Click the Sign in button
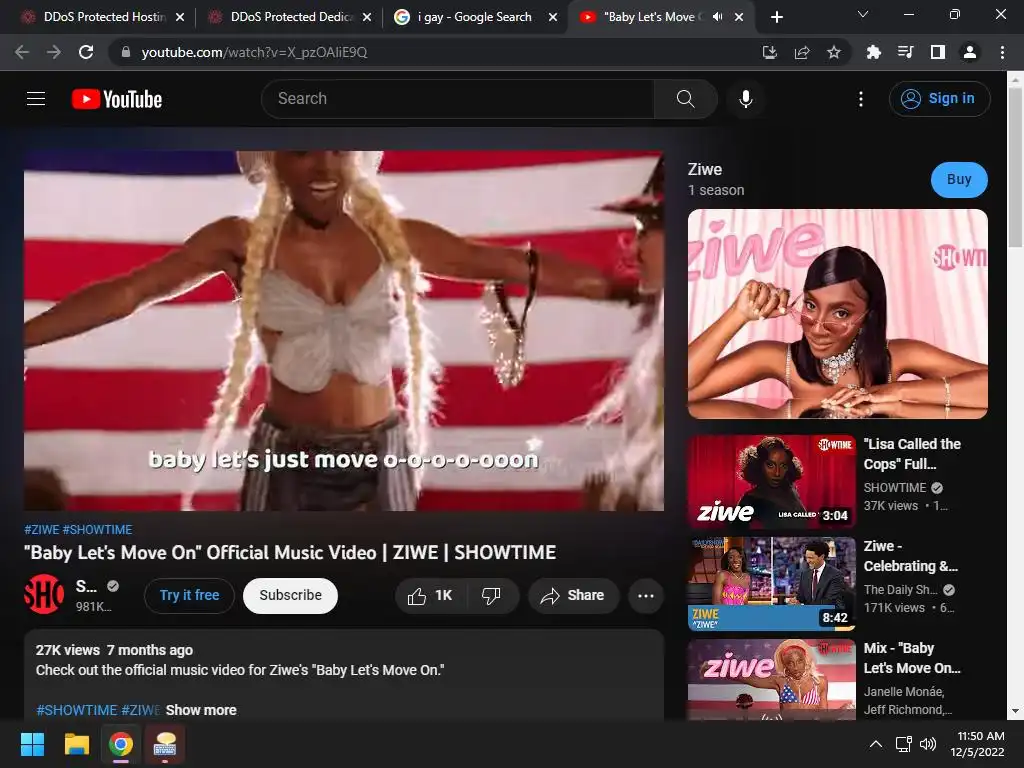Viewport: 1024px width, 768px height. (x=939, y=99)
